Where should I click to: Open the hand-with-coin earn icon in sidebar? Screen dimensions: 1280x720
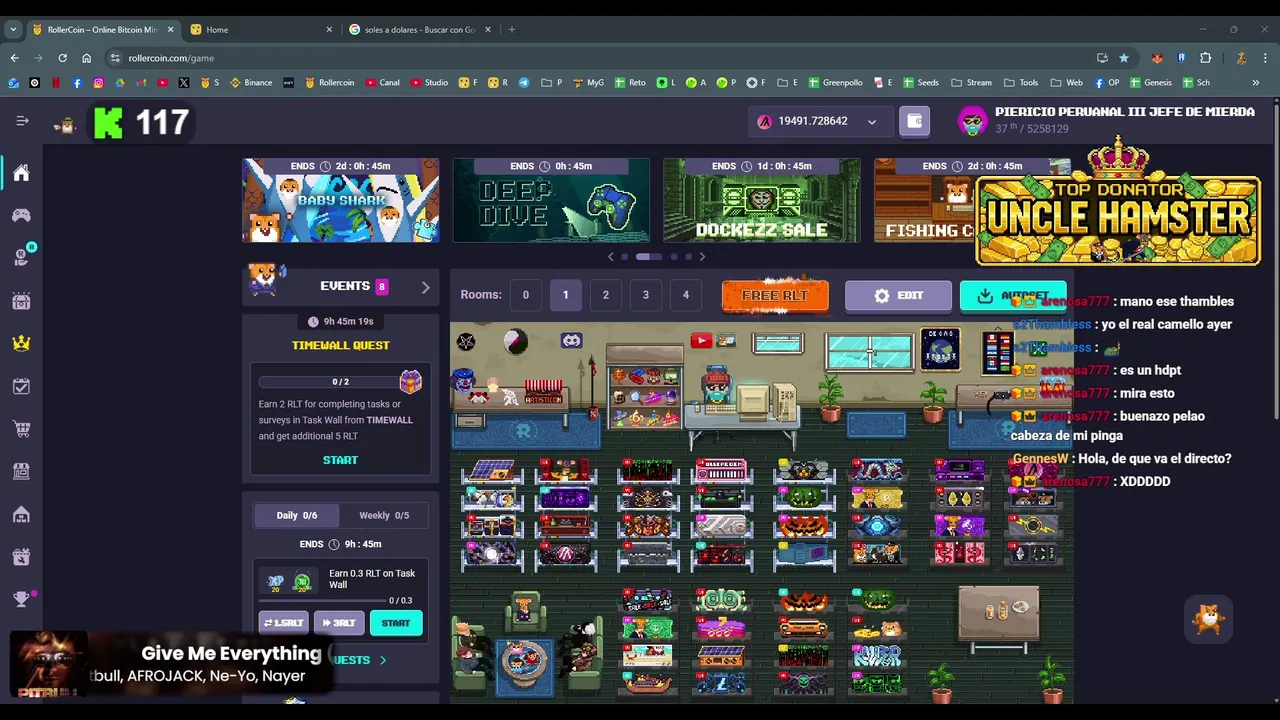point(21,258)
